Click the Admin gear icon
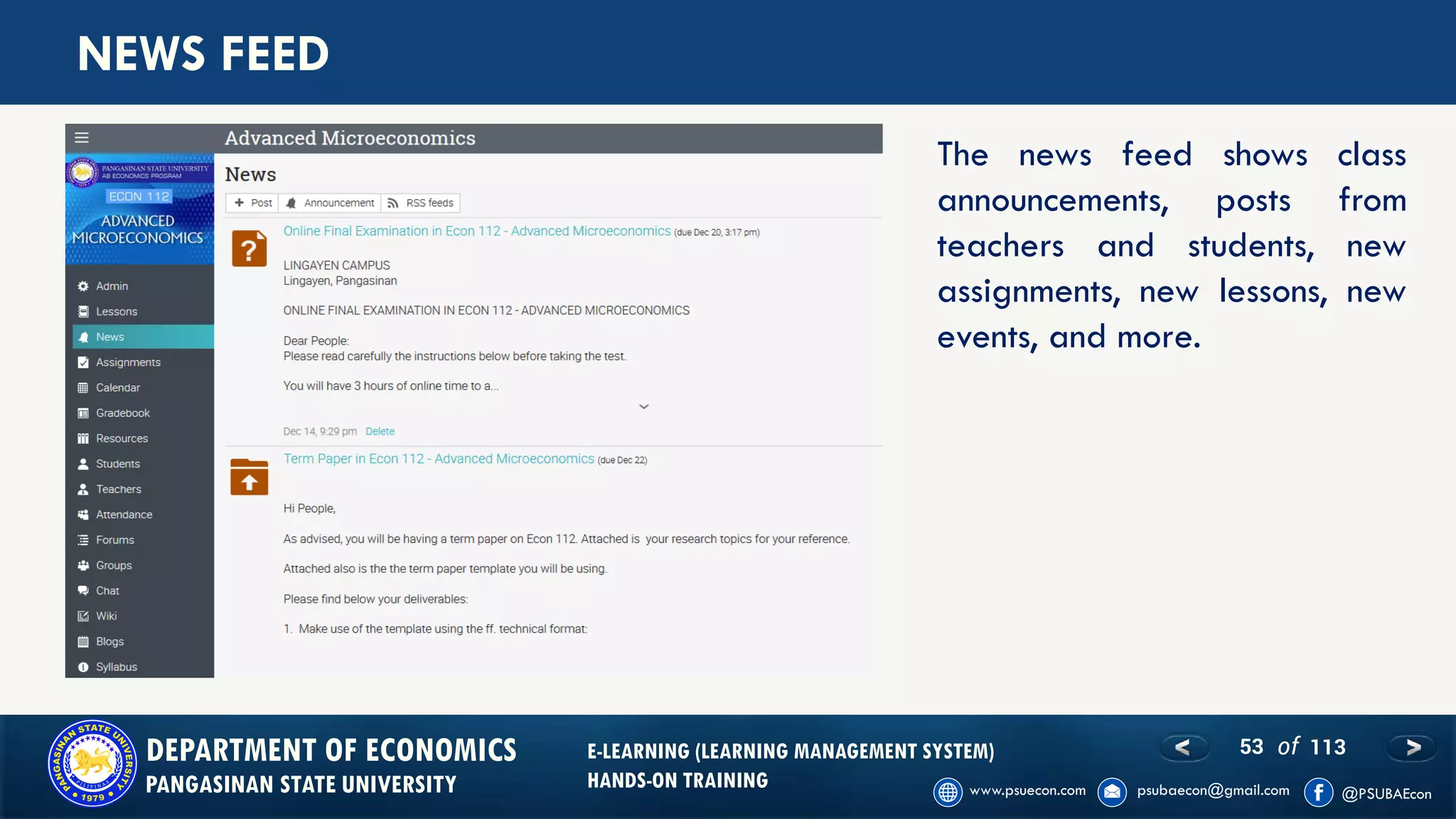Viewport: 1456px width, 819px height. 83,286
